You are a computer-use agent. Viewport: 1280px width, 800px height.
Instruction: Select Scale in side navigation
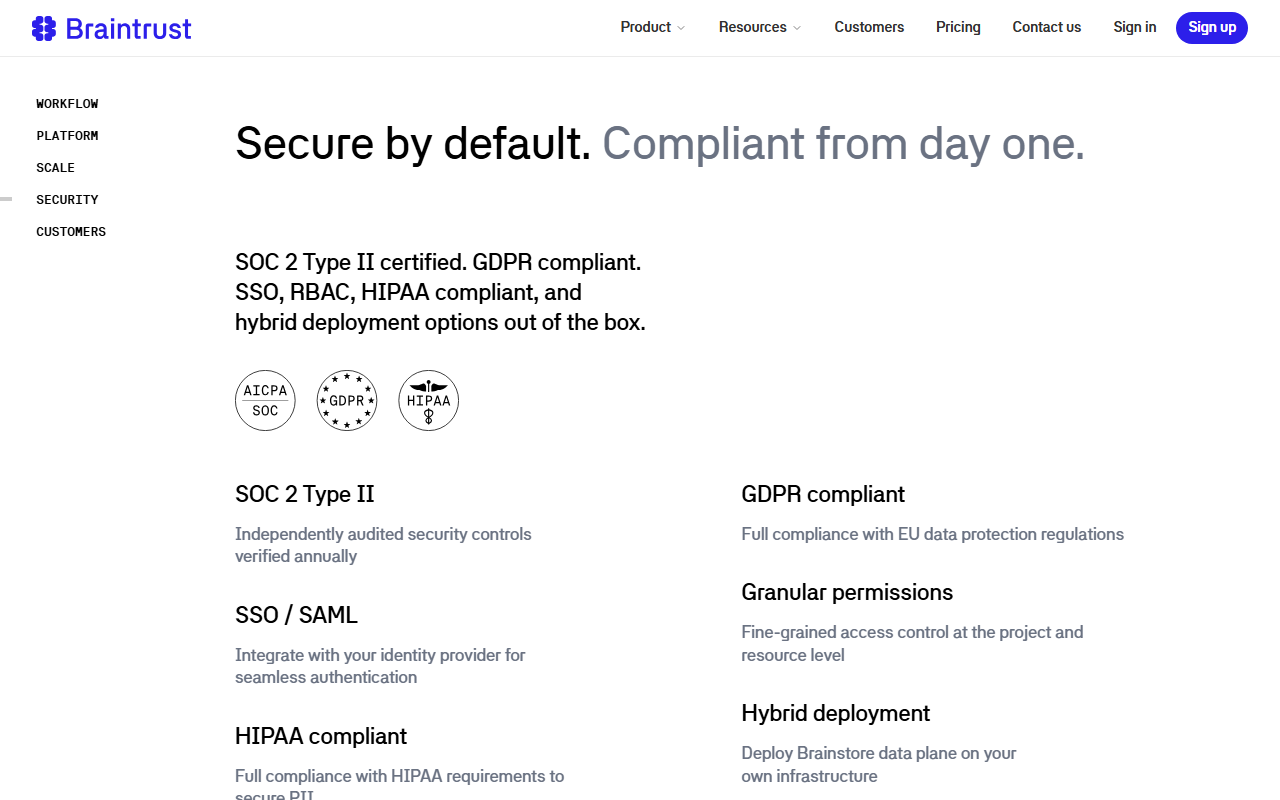pyautogui.click(x=55, y=168)
